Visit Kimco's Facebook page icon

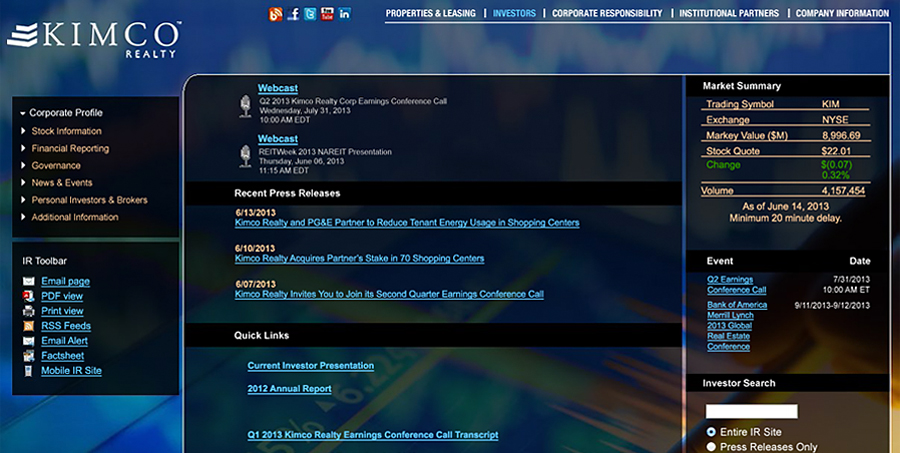click(293, 14)
